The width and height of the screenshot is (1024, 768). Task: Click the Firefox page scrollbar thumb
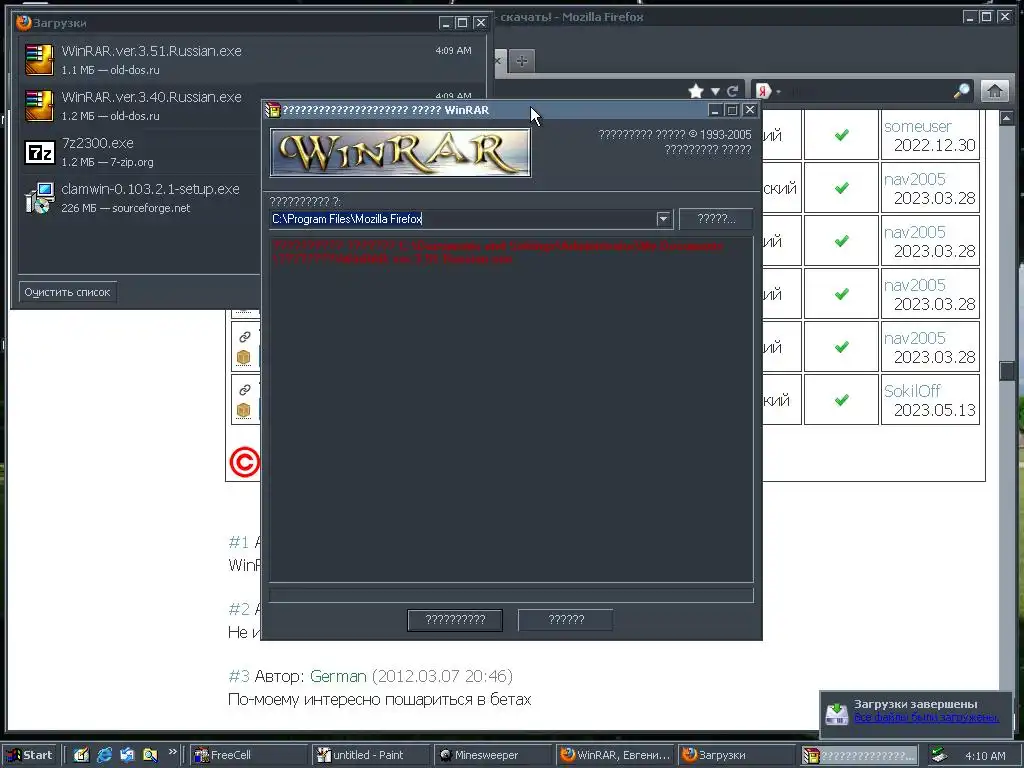(1006, 372)
